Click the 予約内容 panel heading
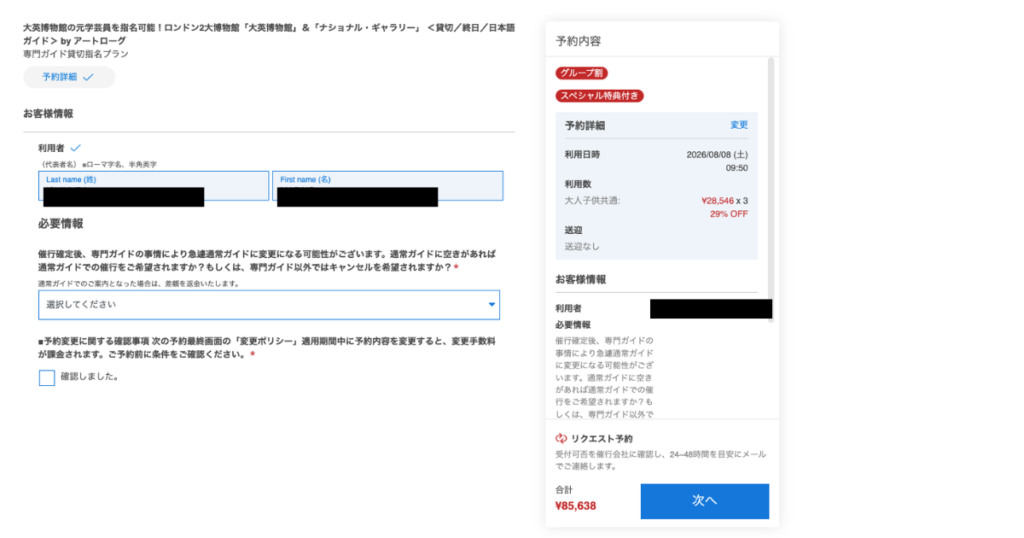Viewport: 1024px width, 538px height. click(578, 40)
